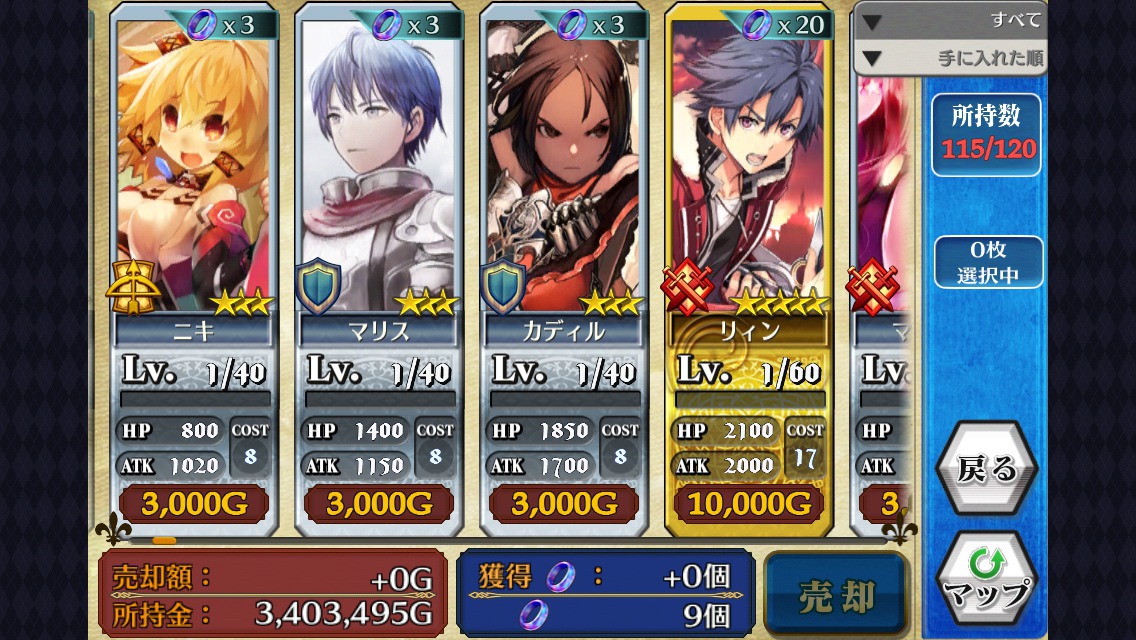Click the orange horizontal scroll indicator
1136x640 pixels.
164,540
